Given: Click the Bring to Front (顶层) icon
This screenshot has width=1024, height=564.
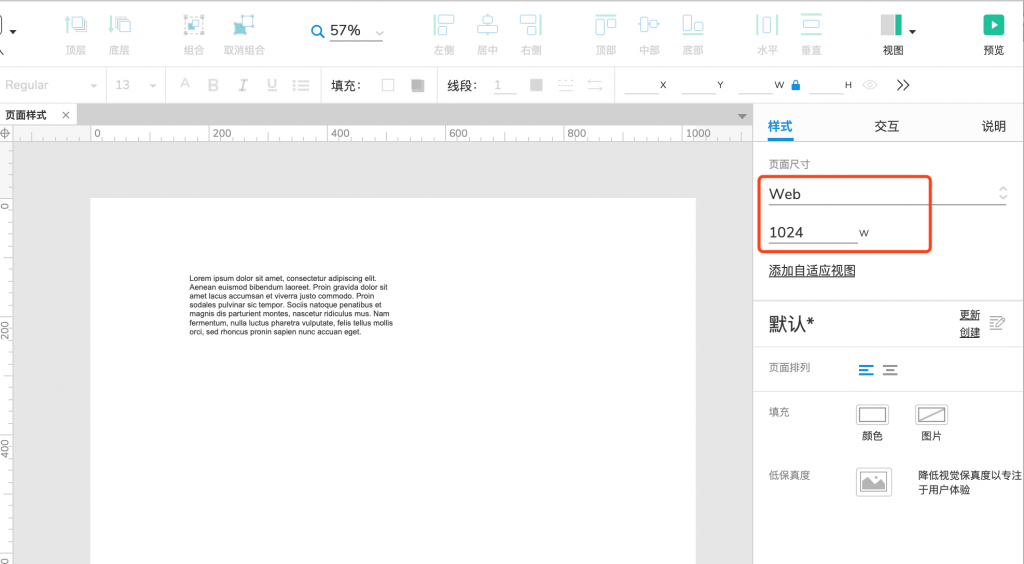Looking at the screenshot, I should coord(75,26).
